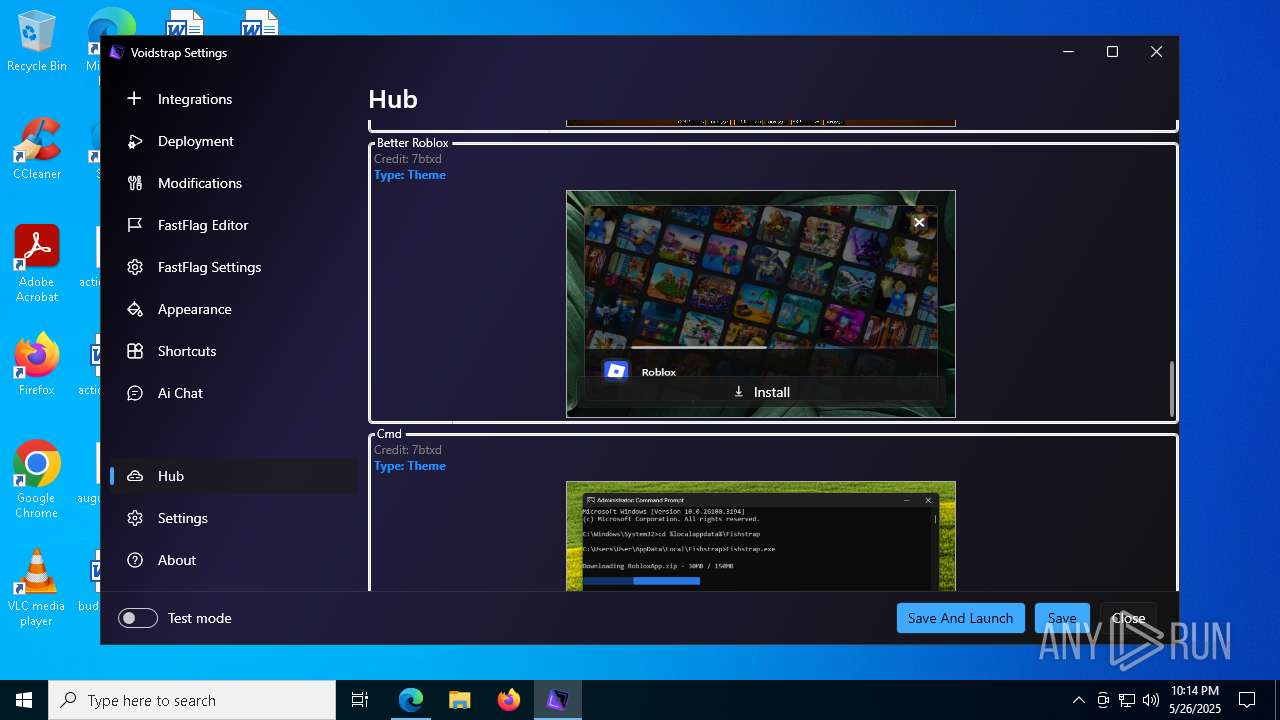Screen dimensions: 1280x720
Task: Open File Explorer from the taskbar
Action: (460, 700)
